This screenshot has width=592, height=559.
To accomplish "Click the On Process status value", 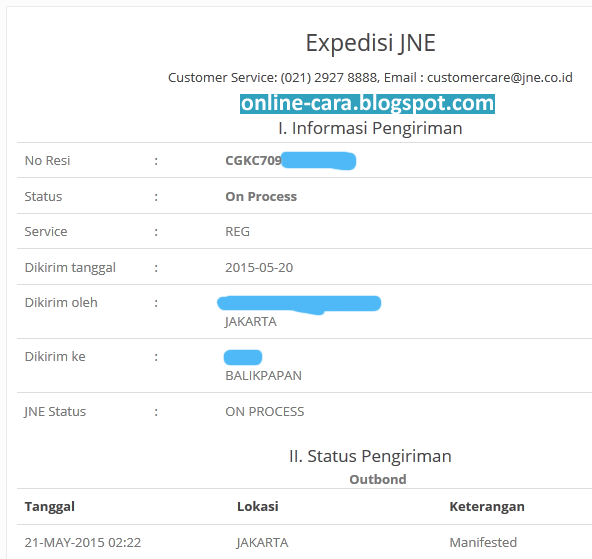I will click(261, 196).
